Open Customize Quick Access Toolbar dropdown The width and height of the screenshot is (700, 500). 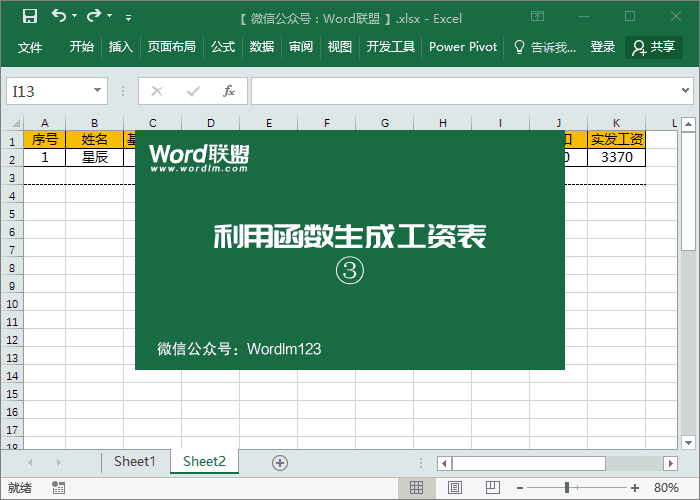click(x=128, y=17)
